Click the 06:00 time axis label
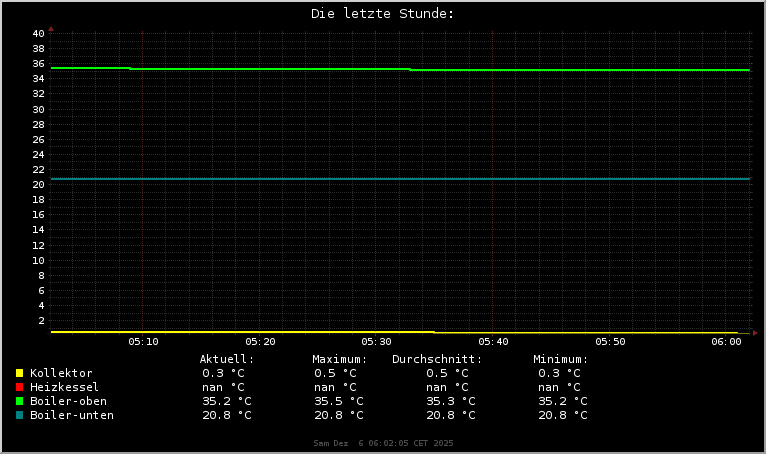The height and width of the screenshot is (454, 766). (x=726, y=342)
